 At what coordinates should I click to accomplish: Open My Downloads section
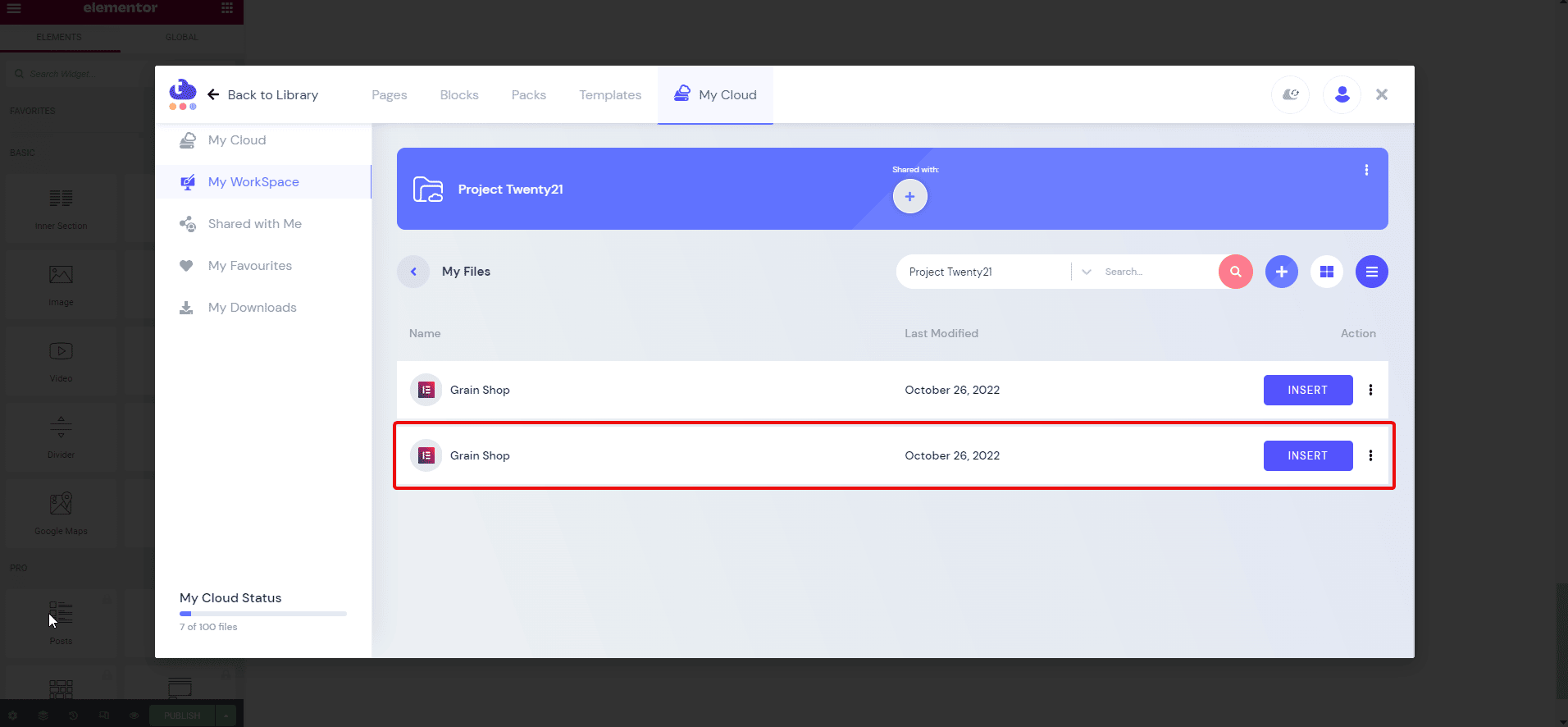tap(263, 308)
